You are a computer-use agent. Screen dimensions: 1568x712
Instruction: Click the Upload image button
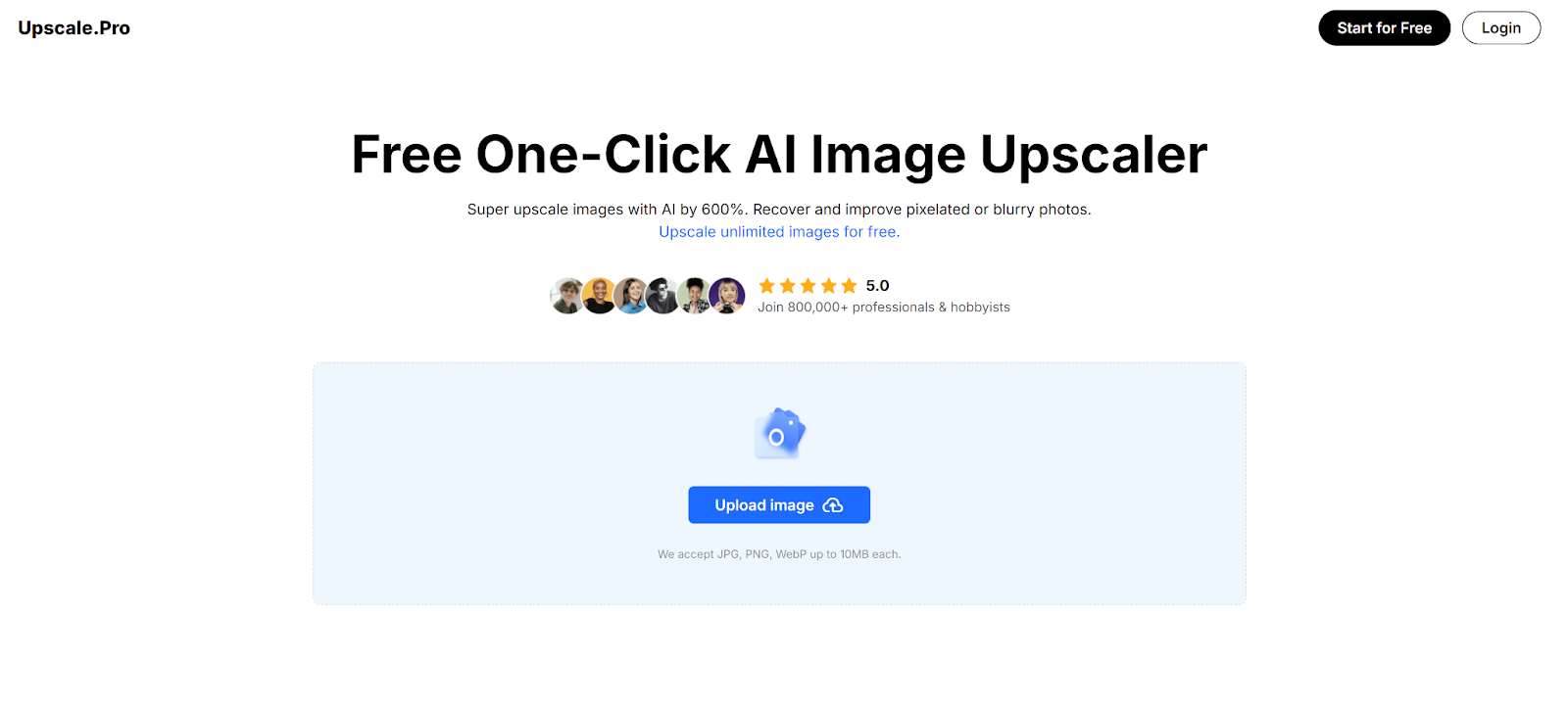coord(779,505)
